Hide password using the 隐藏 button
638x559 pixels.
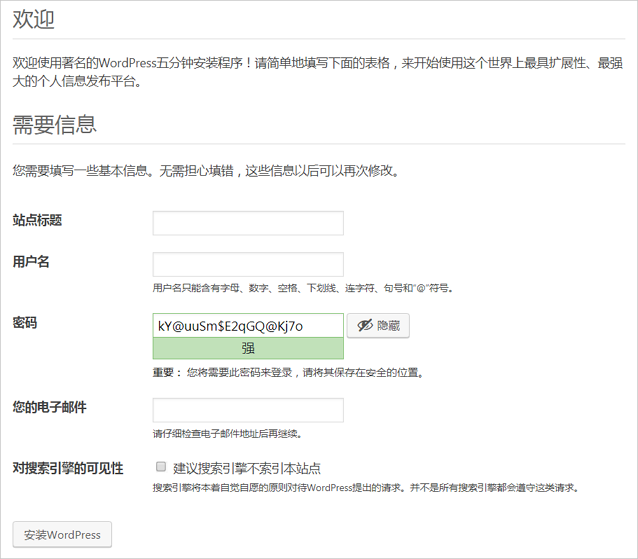coord(378,325)
